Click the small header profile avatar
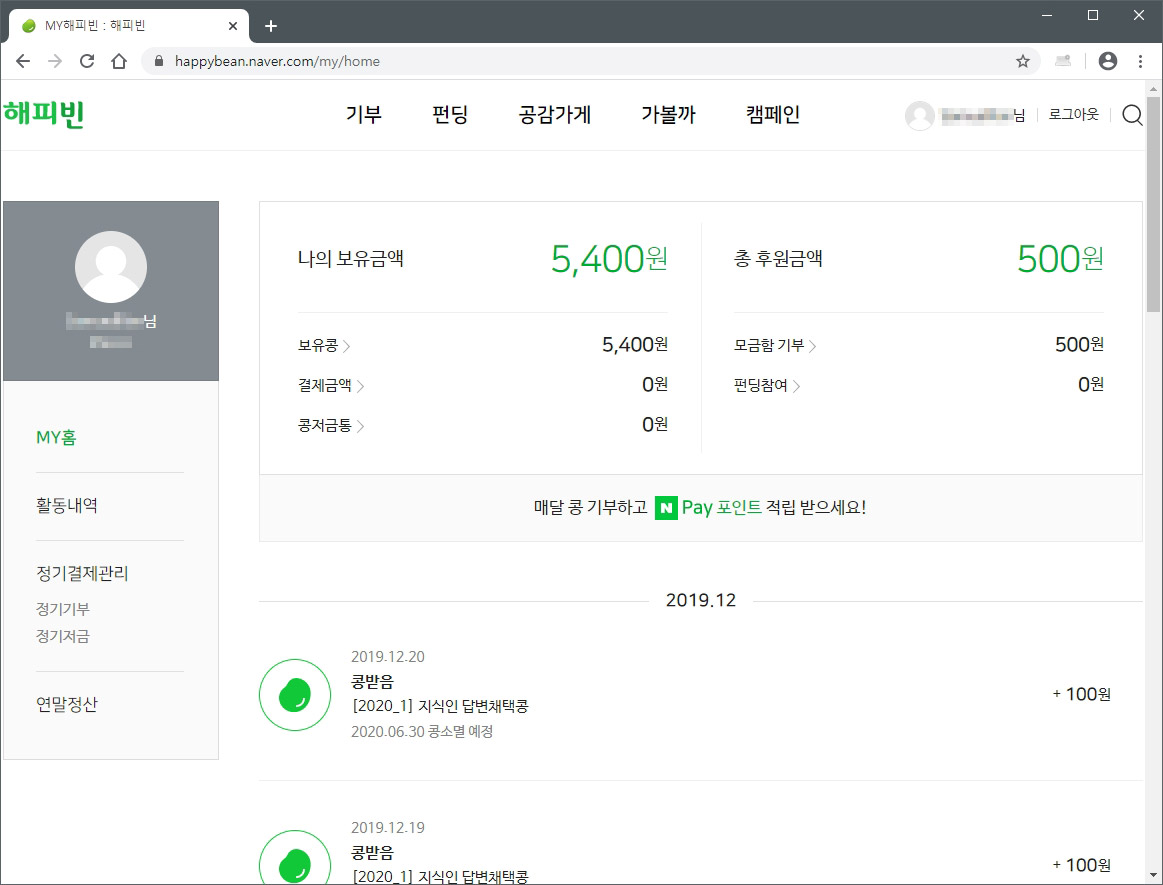This screenshot has height=885, width=1163. tap(920, 115)
